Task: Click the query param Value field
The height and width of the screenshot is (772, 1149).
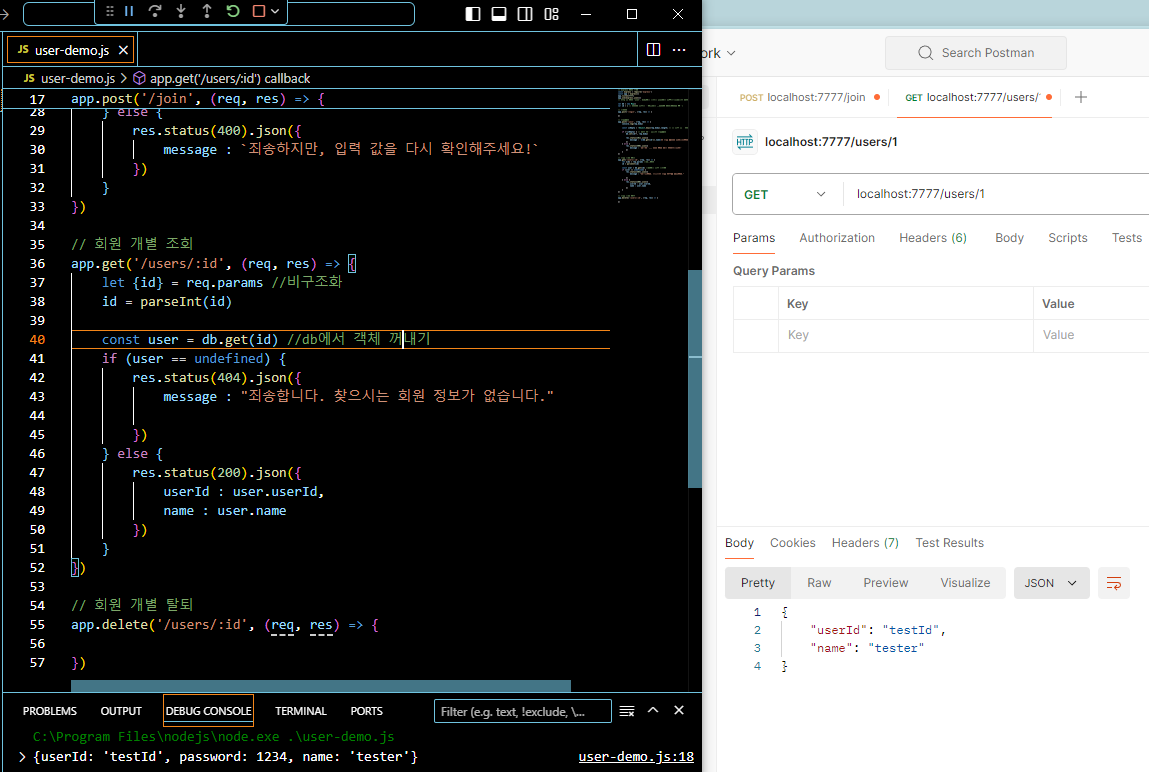Action: pos(1091,335)
